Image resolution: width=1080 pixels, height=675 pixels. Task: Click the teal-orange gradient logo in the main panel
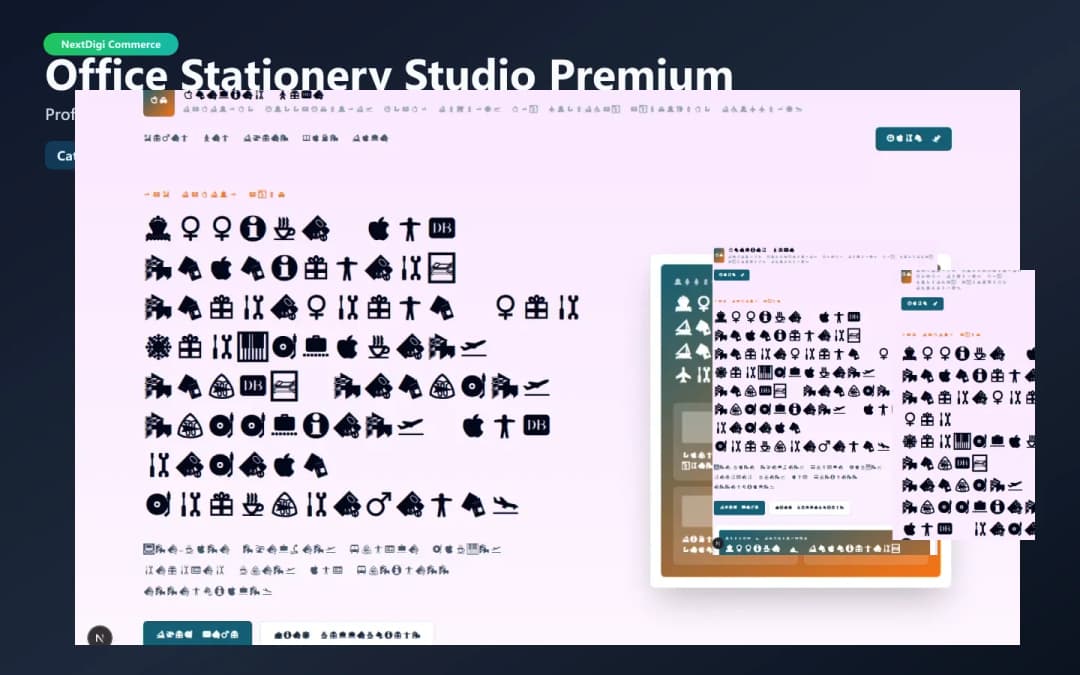coord(158,102)
